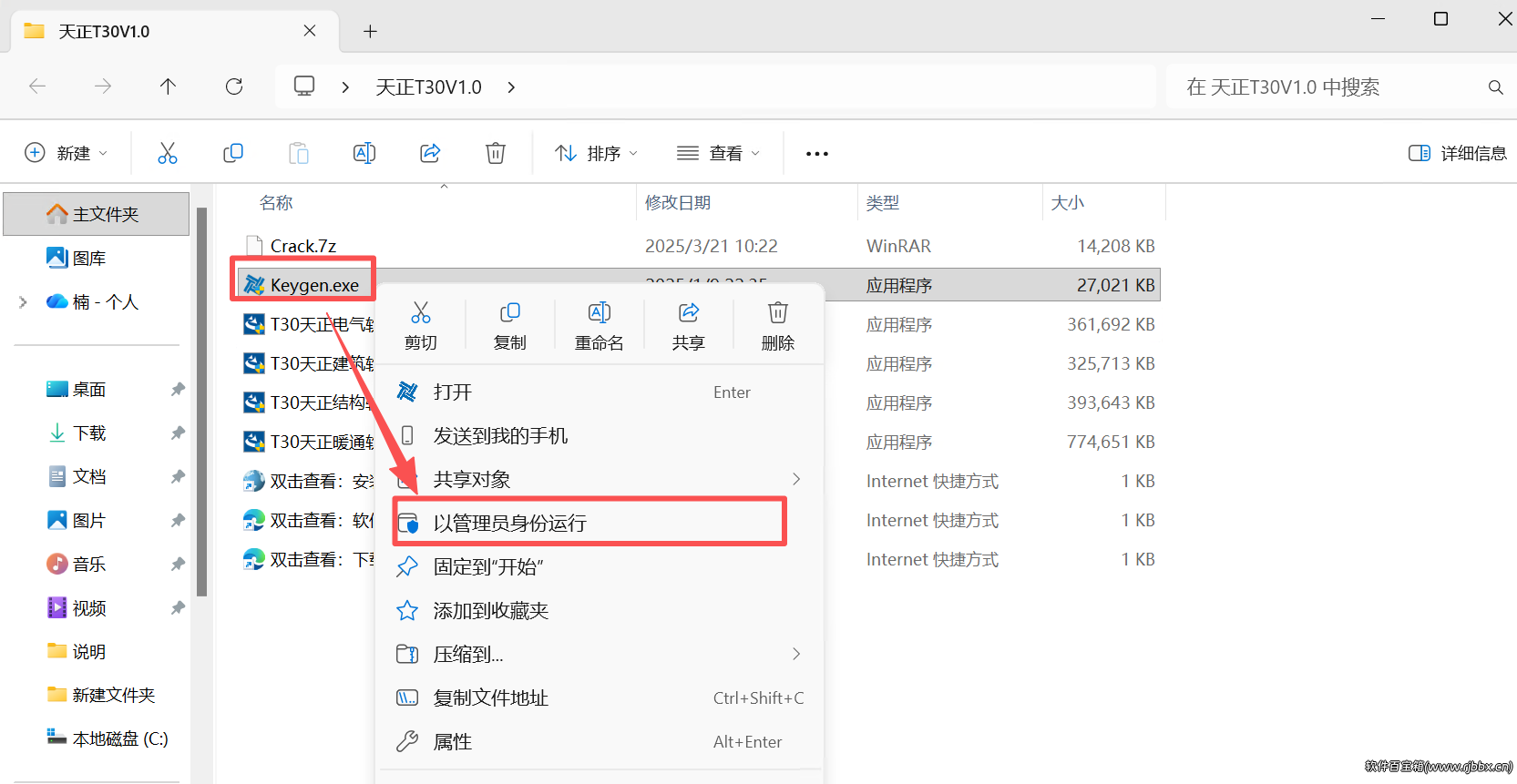Click the chevron after 天正T30V1.0 in the address bar

point(511,87)
